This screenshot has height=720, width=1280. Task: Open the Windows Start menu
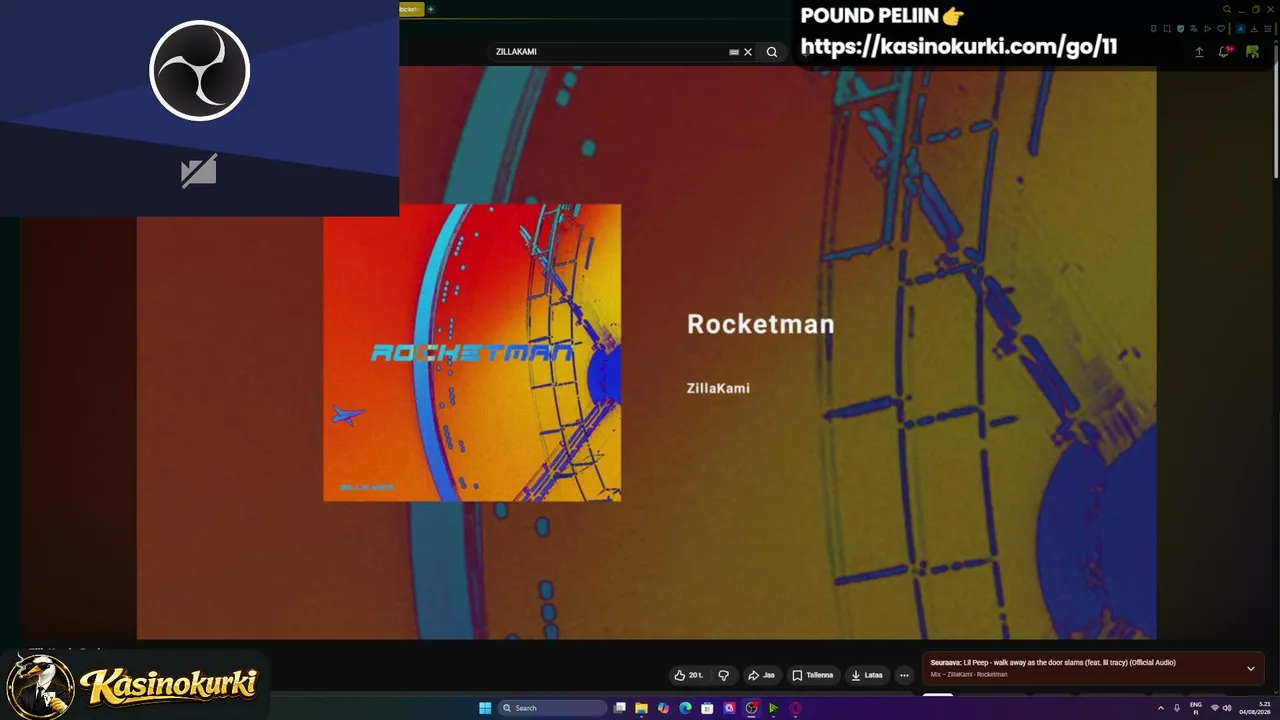[x=485, y=708]
